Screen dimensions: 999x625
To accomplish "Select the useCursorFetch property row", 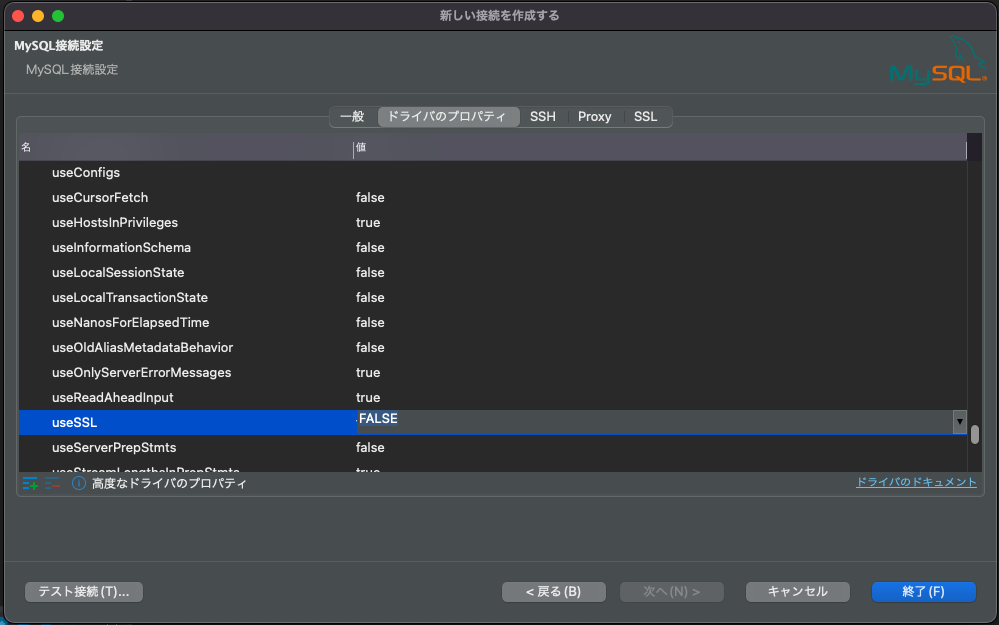I will click(200, 197).
